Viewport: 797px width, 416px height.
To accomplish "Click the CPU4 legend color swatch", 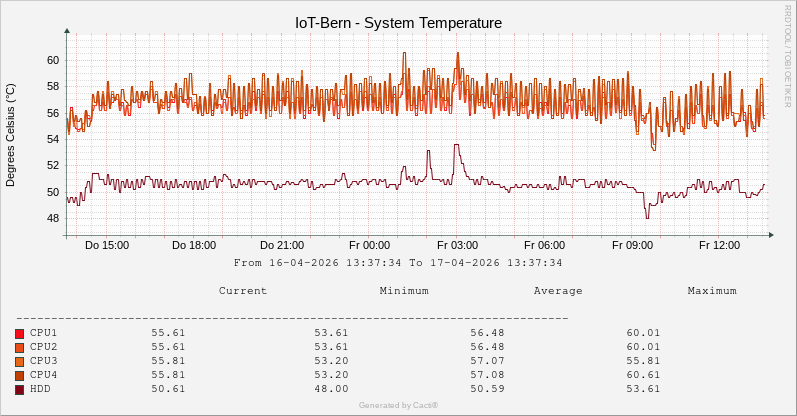I will coord(19,375).
